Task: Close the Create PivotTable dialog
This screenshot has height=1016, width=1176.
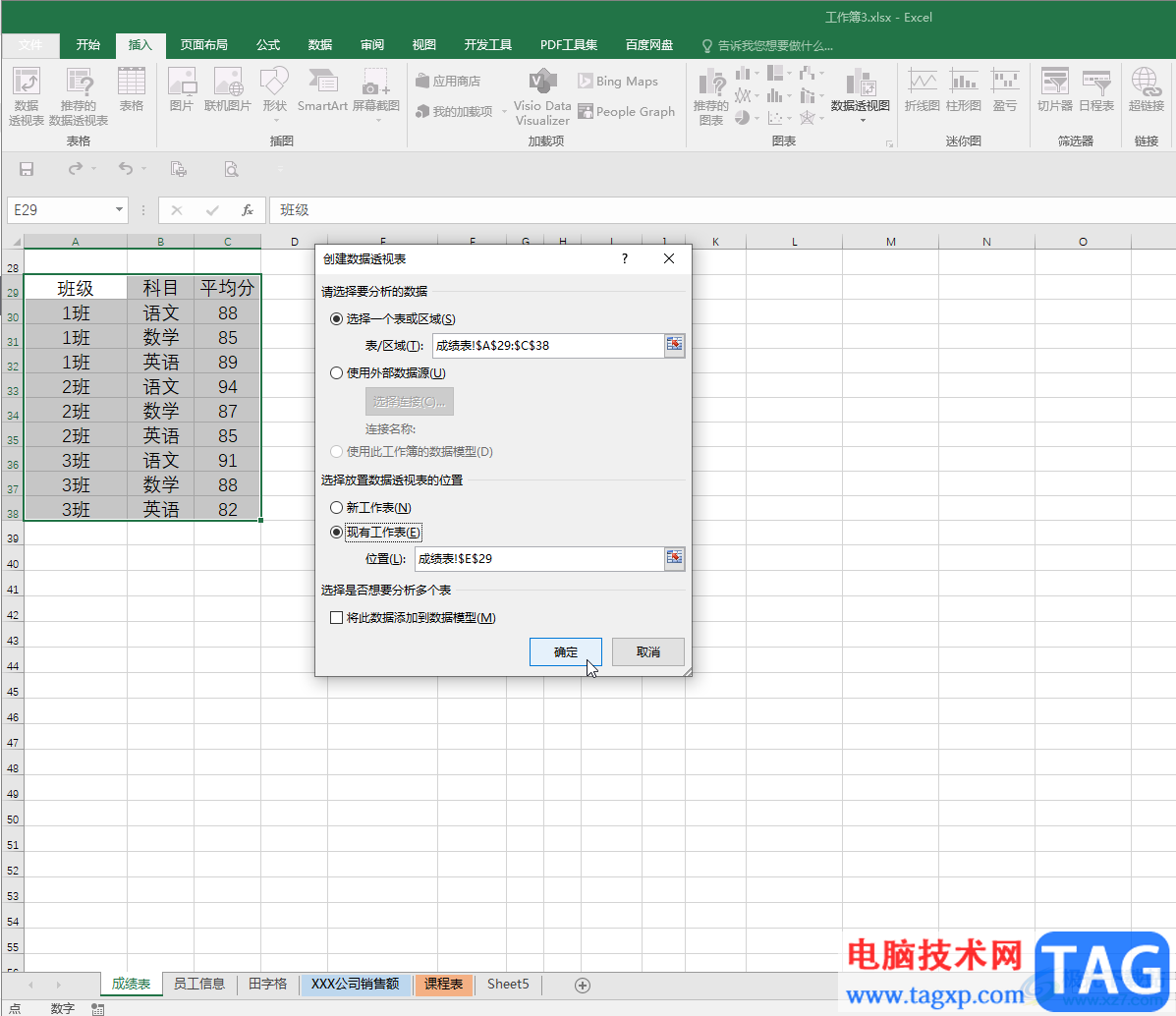Action: 669,258
